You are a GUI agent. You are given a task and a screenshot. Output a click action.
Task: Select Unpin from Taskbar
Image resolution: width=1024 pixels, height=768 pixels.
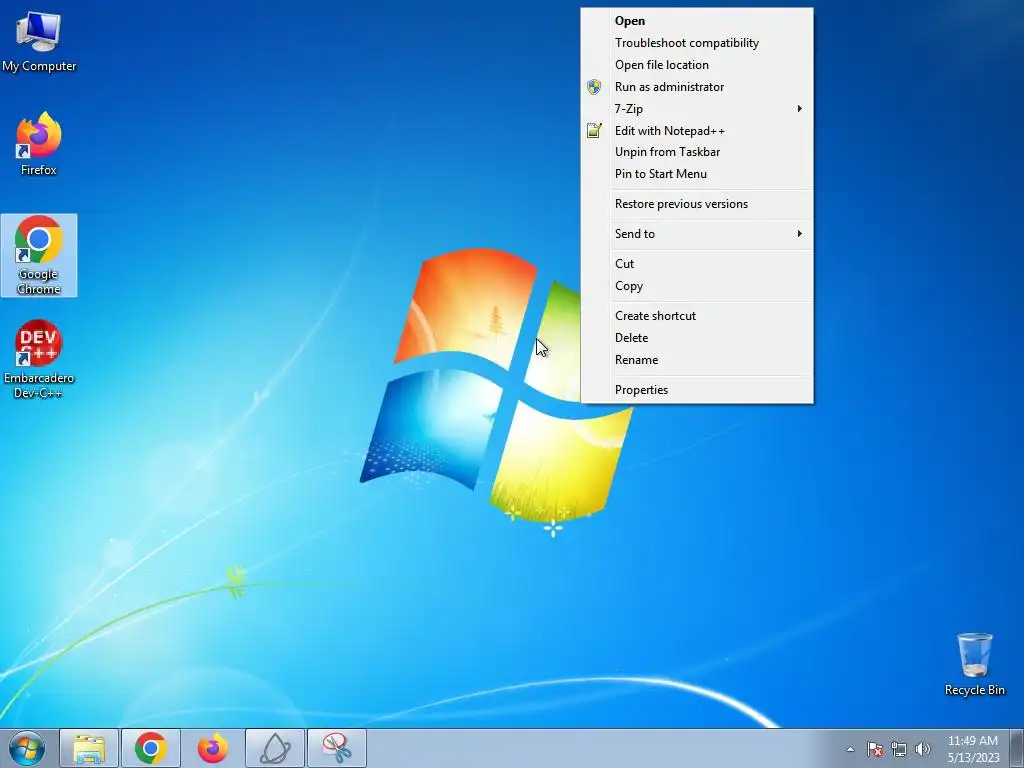coord(697,152)
